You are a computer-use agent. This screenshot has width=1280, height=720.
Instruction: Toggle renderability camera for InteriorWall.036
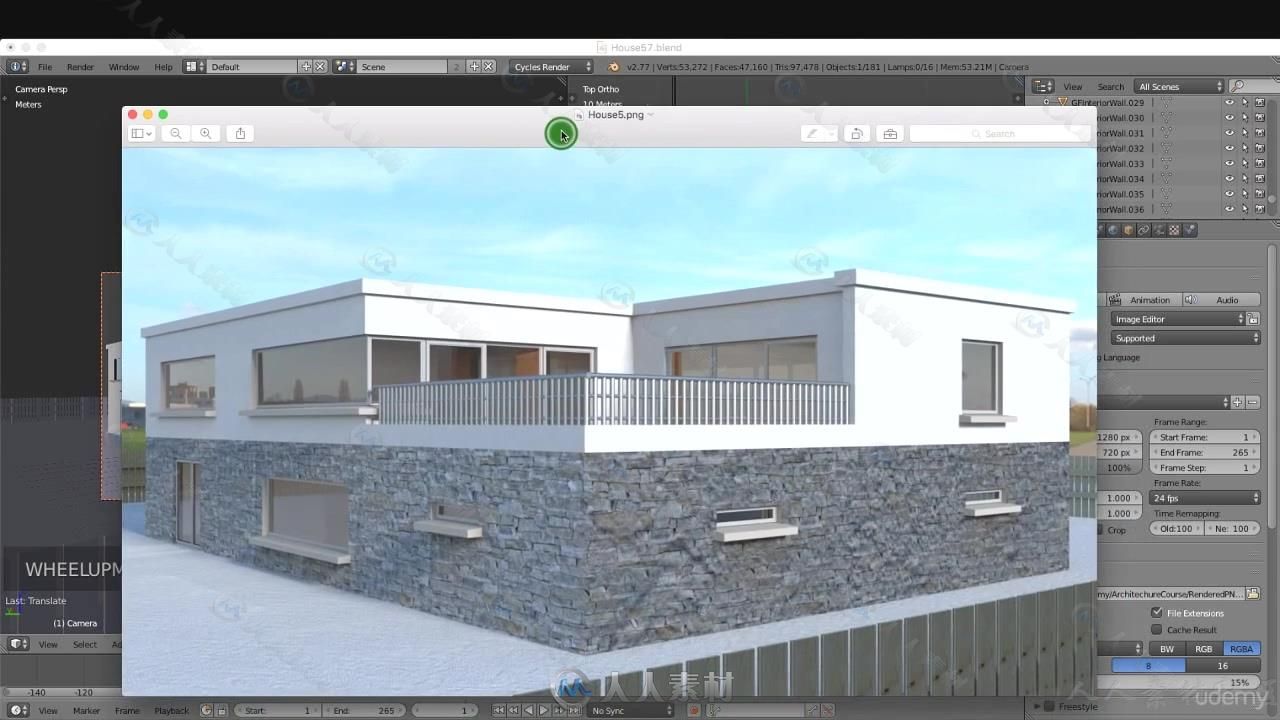[1259, 210]
